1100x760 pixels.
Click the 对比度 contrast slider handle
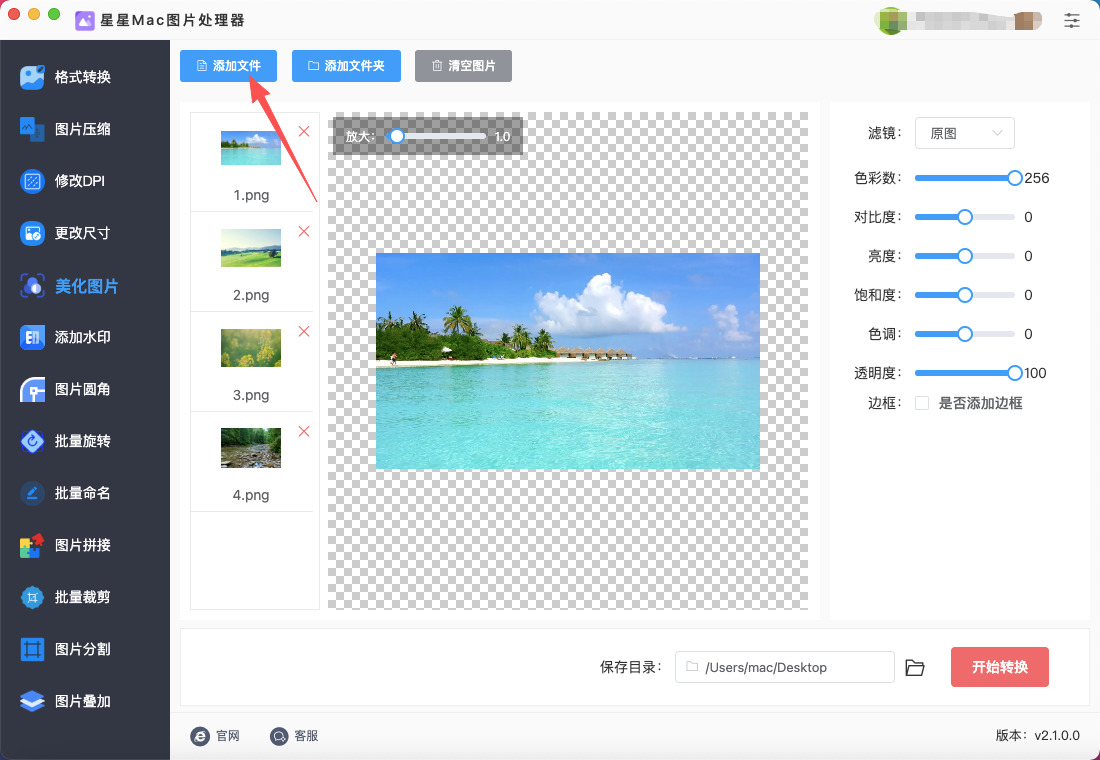coord(965,217)
